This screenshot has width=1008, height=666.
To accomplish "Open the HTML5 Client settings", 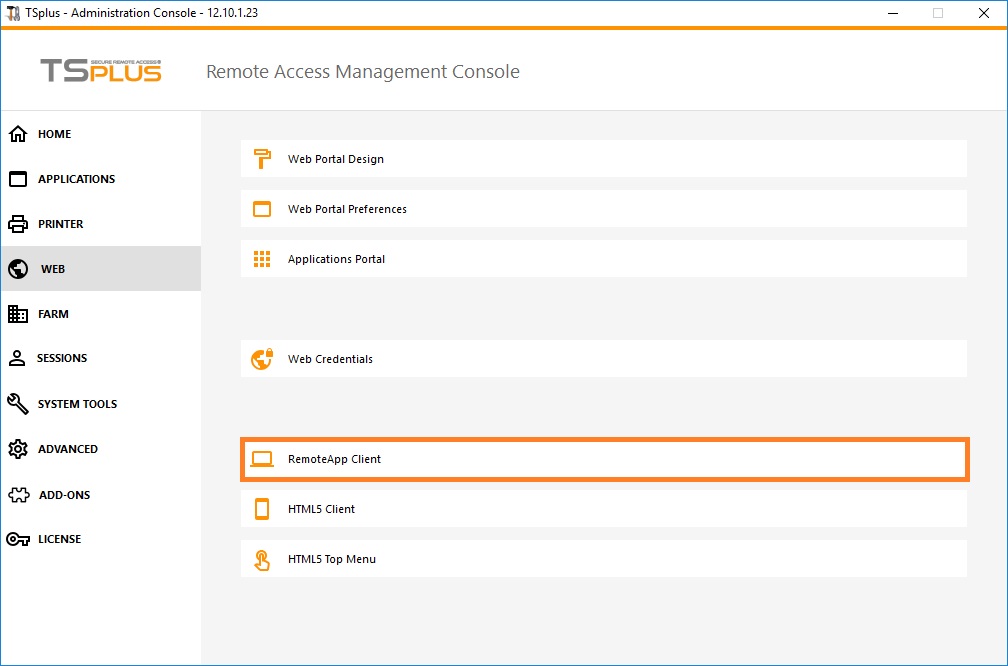I will 321,509.
